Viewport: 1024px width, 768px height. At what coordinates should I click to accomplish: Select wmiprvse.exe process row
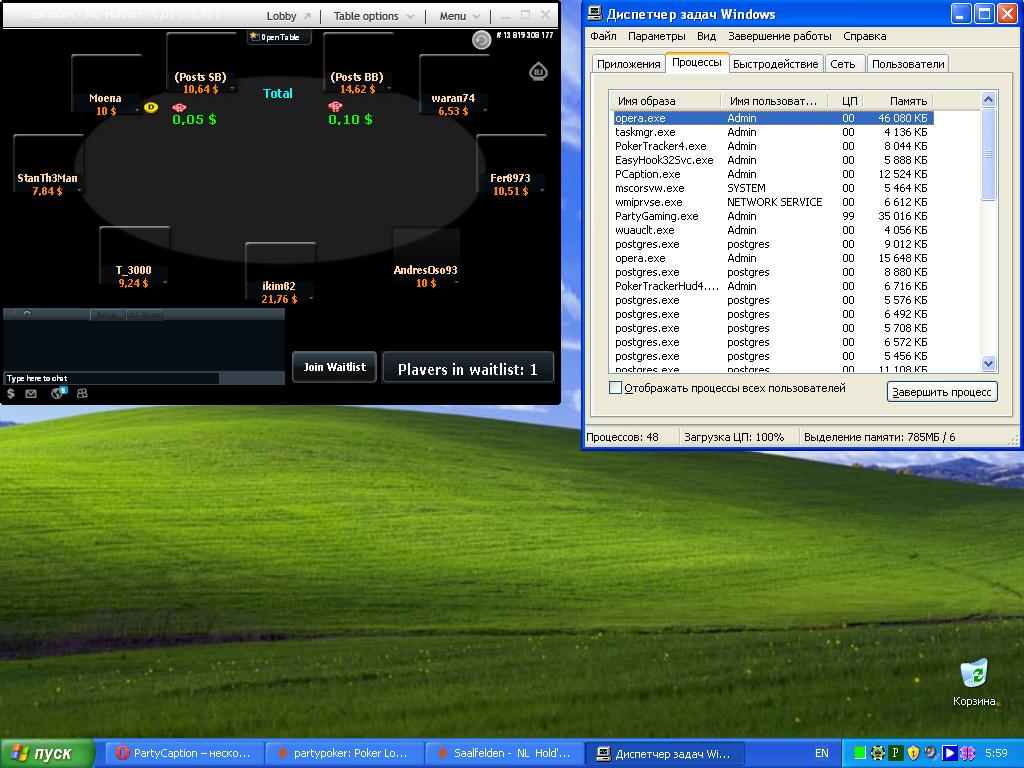click(x=773, y=202)
